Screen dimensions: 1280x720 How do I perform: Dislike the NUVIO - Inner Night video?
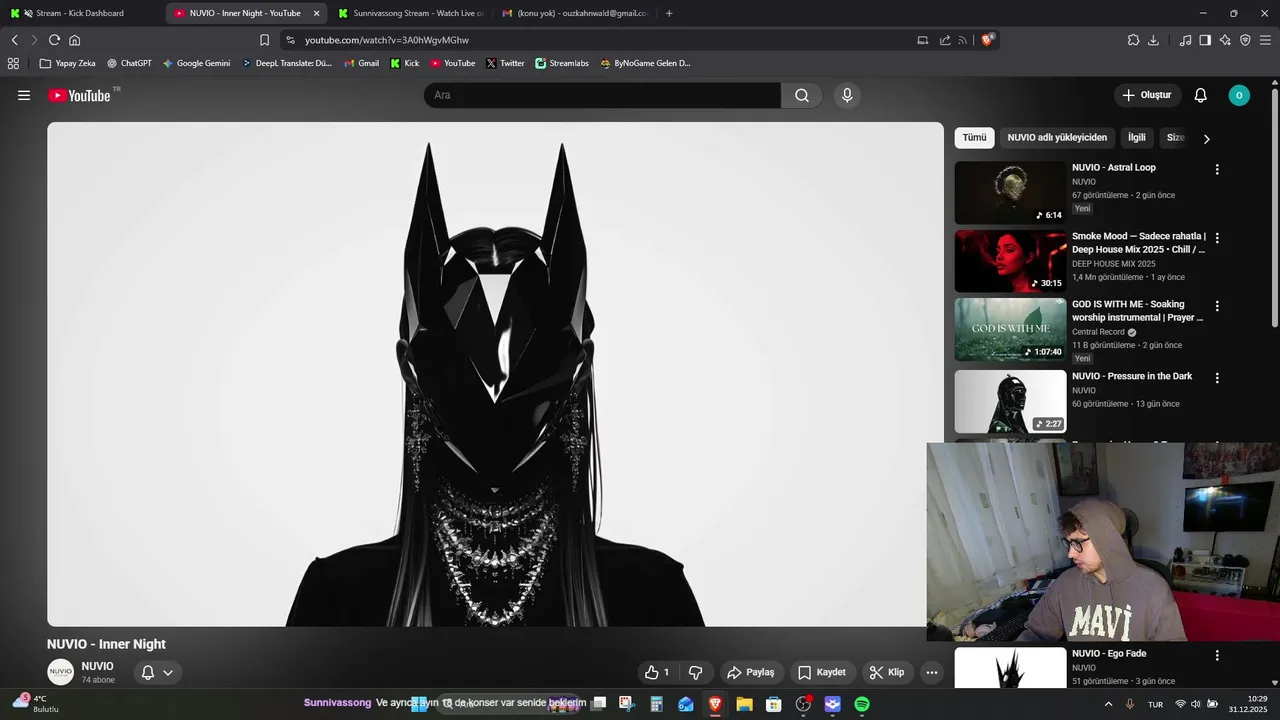pos(696,672)
